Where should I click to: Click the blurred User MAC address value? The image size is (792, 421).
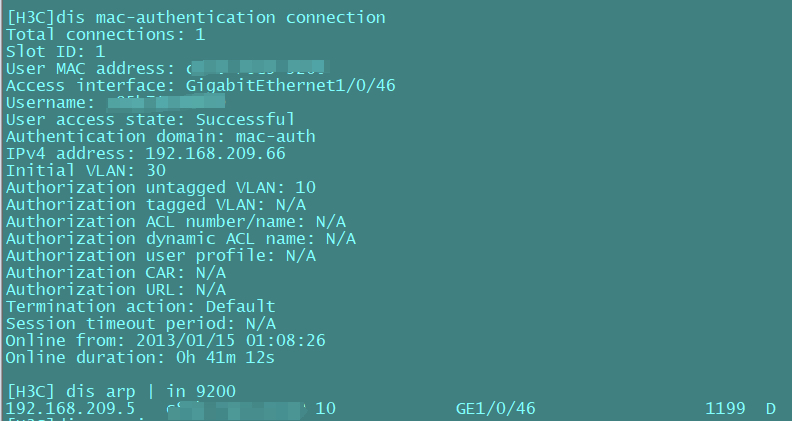[258, 67]
